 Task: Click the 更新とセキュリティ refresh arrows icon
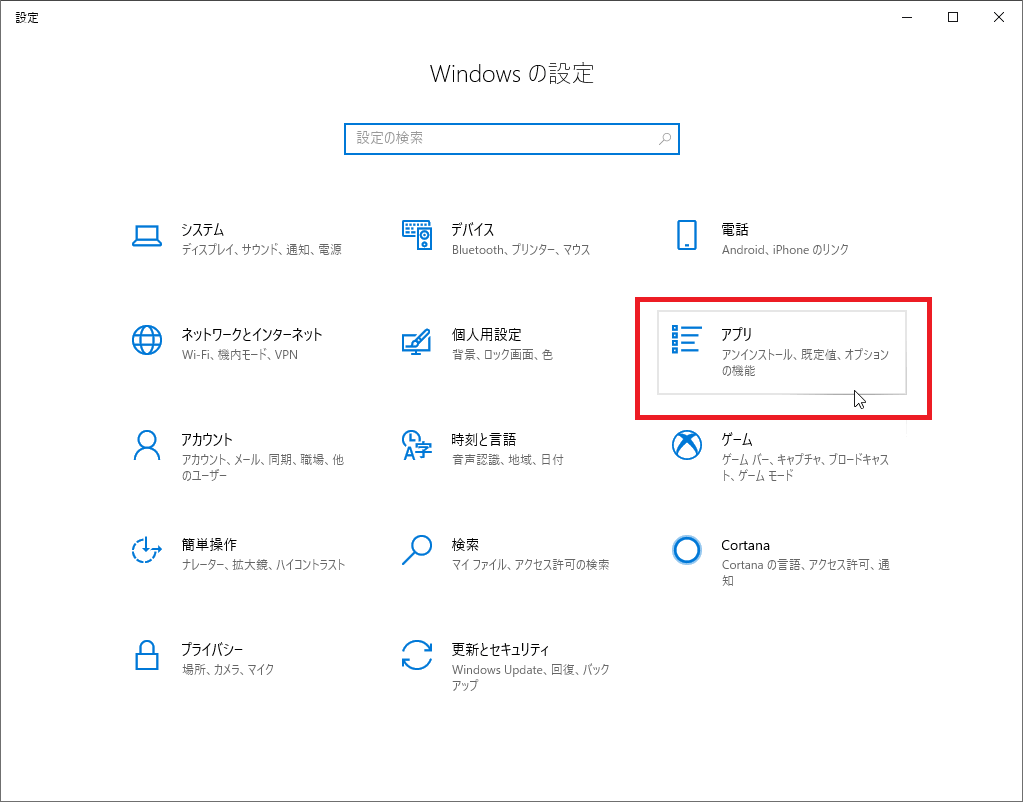[416, 655]
